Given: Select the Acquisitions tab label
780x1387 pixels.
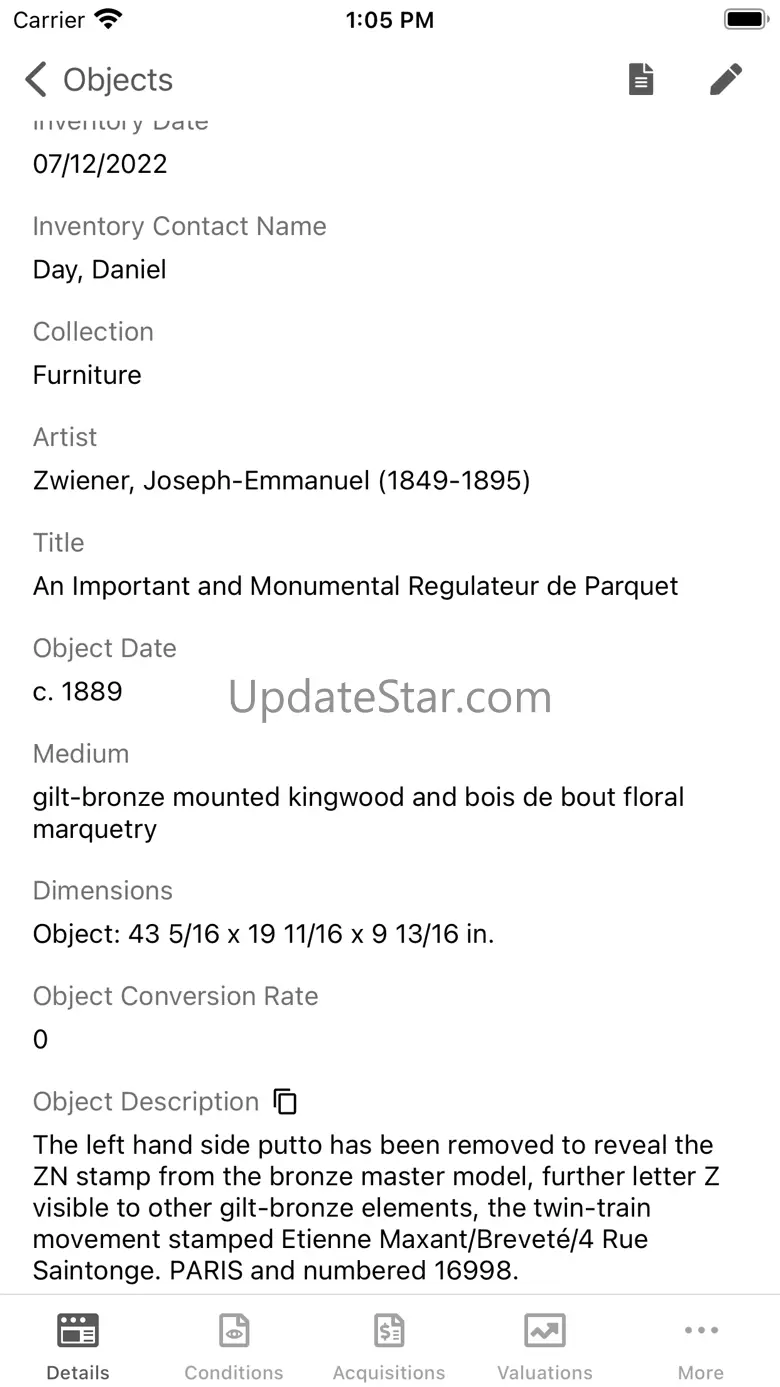Looking at the screenshot, I should click(389, 1373).
